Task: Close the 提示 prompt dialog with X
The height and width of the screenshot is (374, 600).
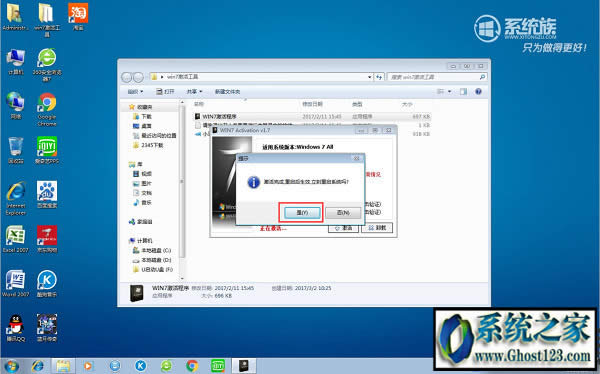Action: [356, 158]
